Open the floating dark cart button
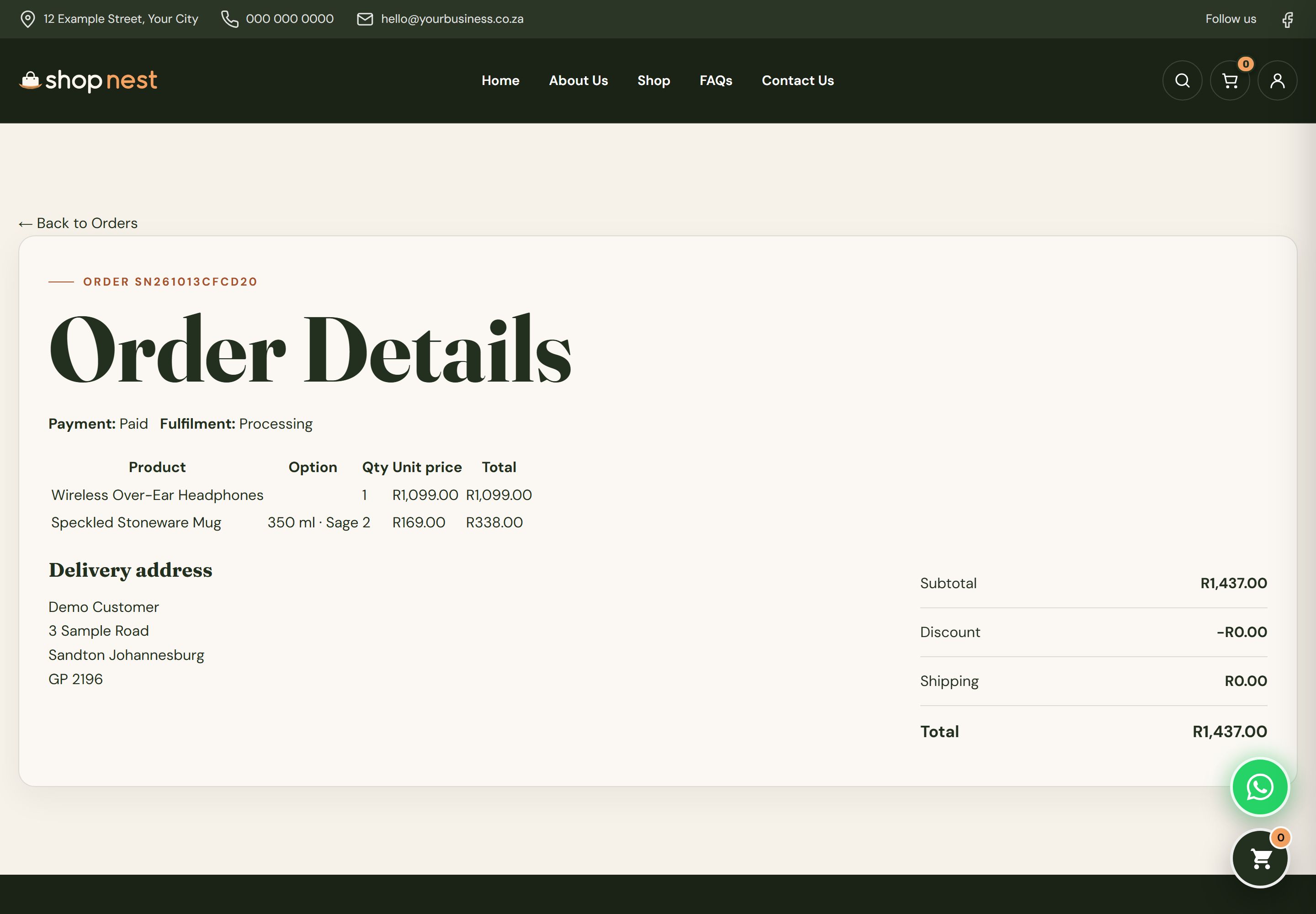Screen dimensions: 1316x914 pos(1260,858)
